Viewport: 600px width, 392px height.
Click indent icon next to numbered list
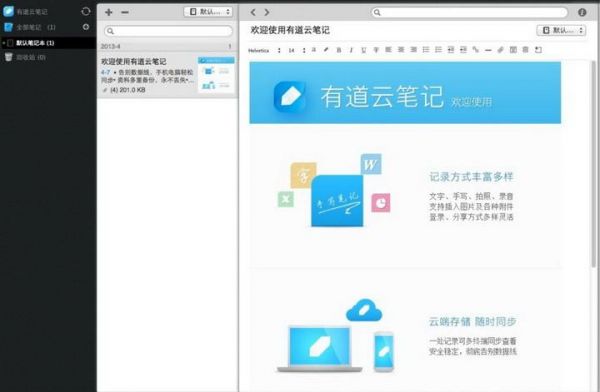point(451,50)
